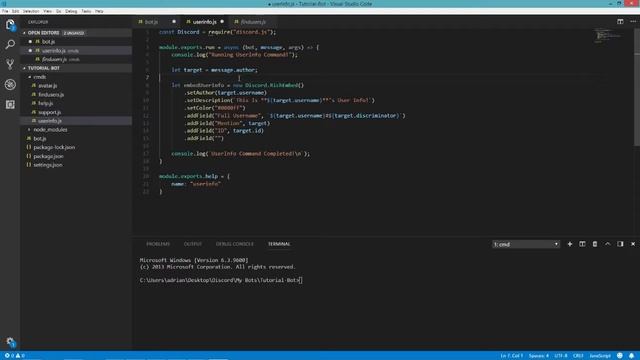The image size is (640, 360).
Task: Click unsaved dot on userinfo.js tab
Action: tap(222, 22)
